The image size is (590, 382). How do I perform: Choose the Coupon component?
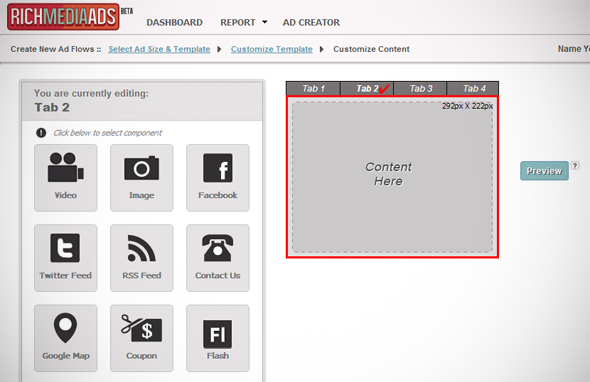tap(141, 338)
